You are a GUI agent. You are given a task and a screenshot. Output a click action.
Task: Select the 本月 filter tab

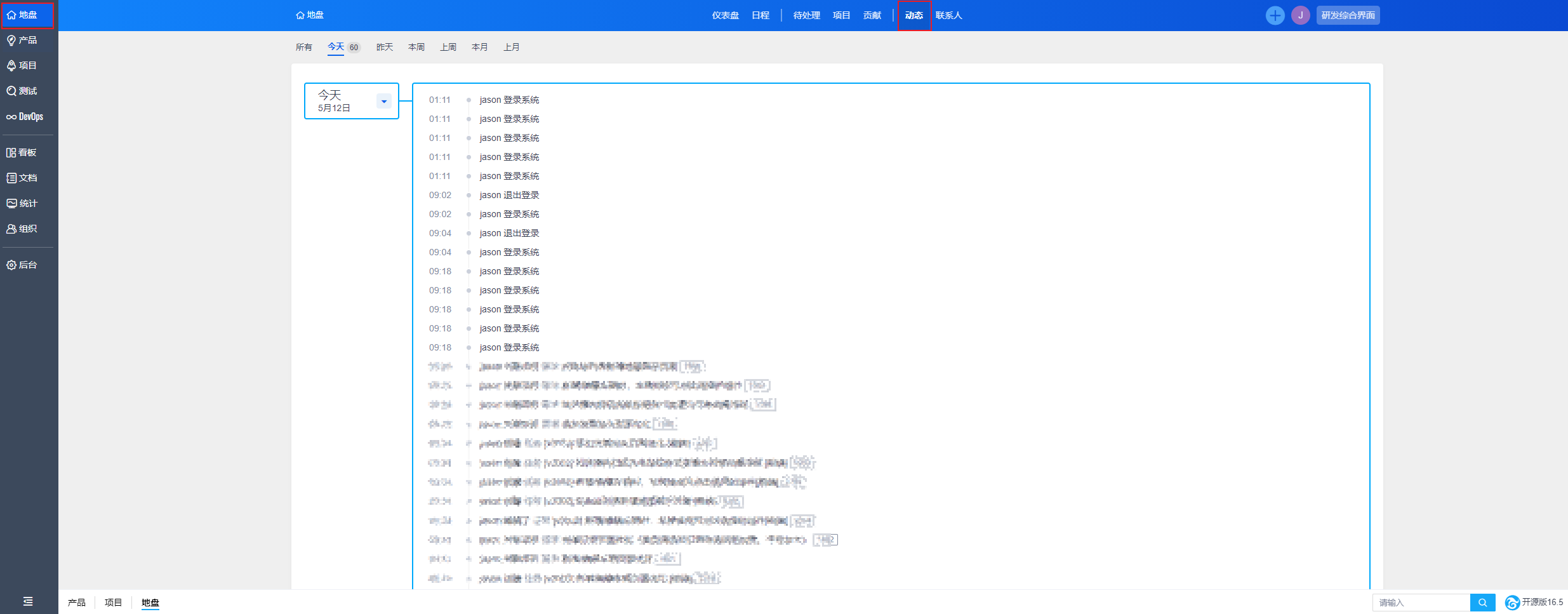480,47
